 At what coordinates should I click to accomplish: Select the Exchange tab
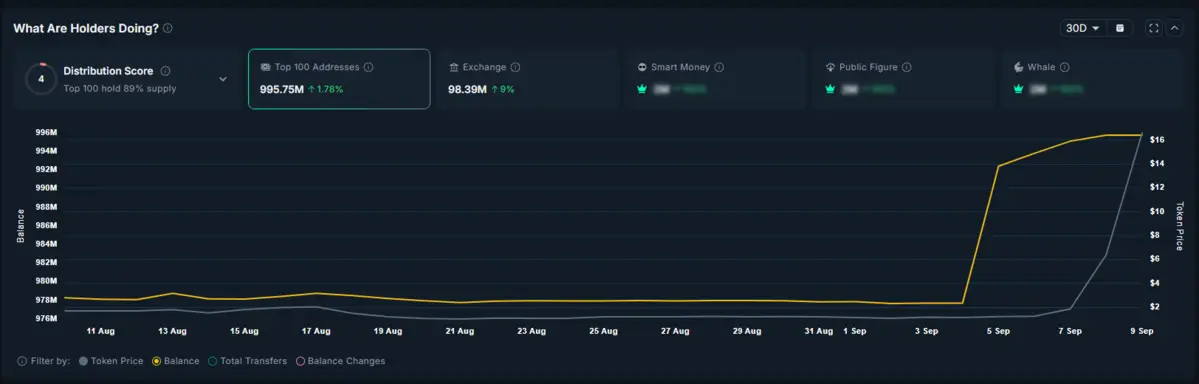pos(527,79)
